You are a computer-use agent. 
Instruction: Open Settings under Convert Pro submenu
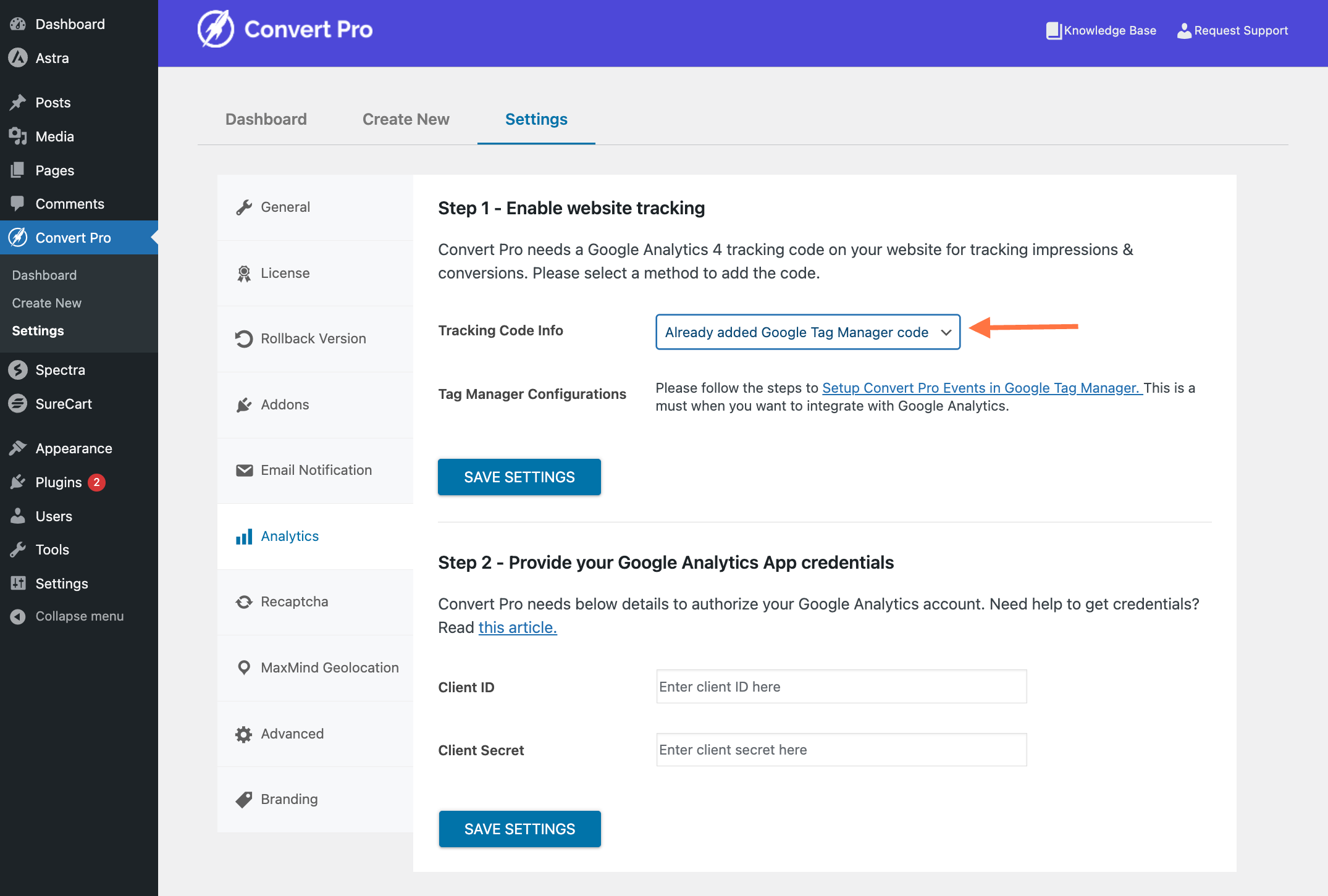(x=38, y=331)
